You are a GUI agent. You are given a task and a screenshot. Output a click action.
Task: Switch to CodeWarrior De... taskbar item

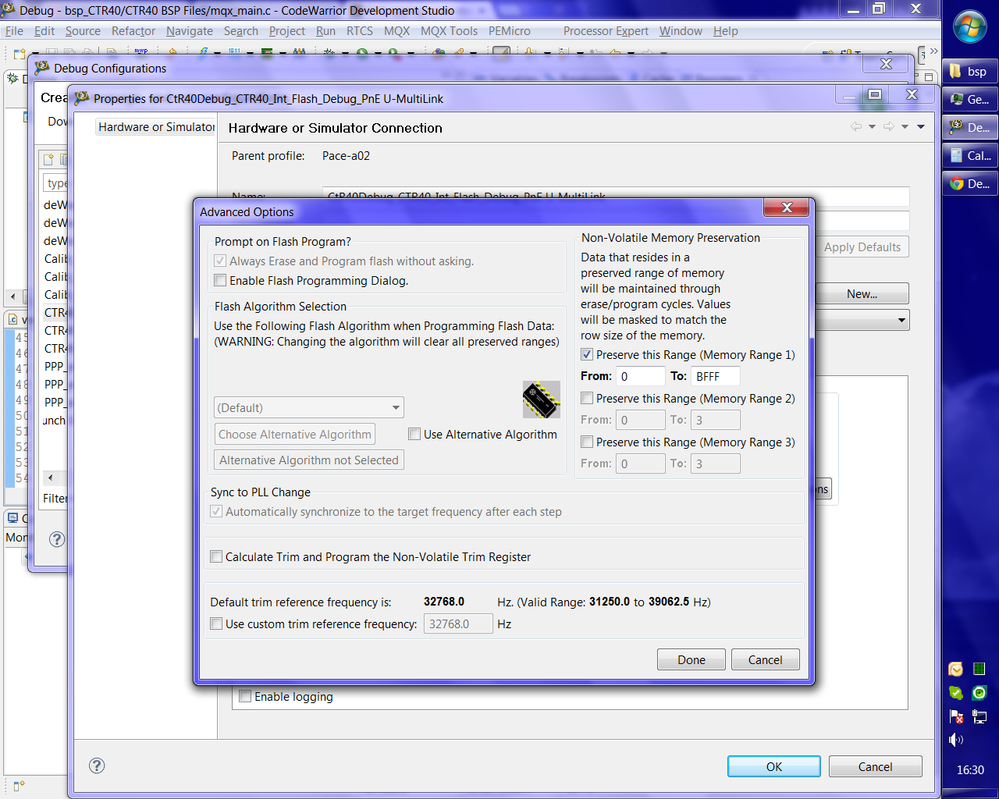click(970, 127)
